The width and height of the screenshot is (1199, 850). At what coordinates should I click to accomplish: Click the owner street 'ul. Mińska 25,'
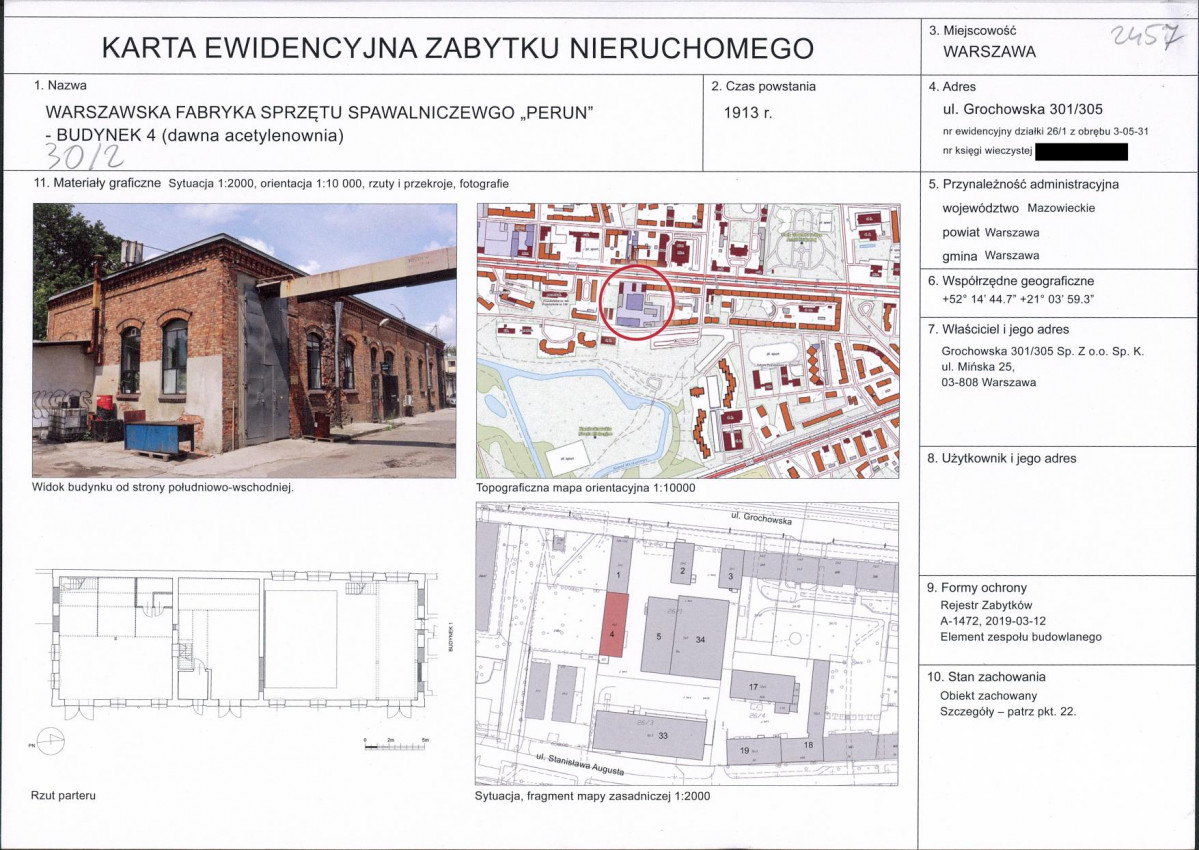pyautogui.click(x=978, y=367)
